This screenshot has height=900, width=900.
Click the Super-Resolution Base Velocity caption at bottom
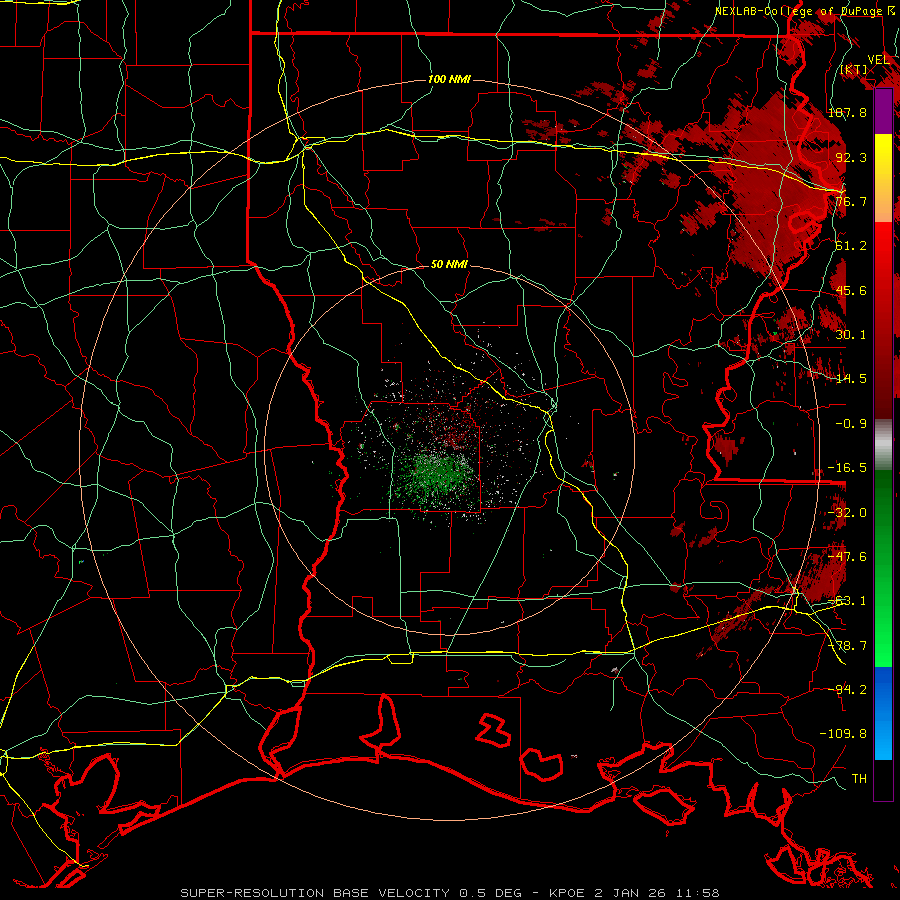point(449,893)
